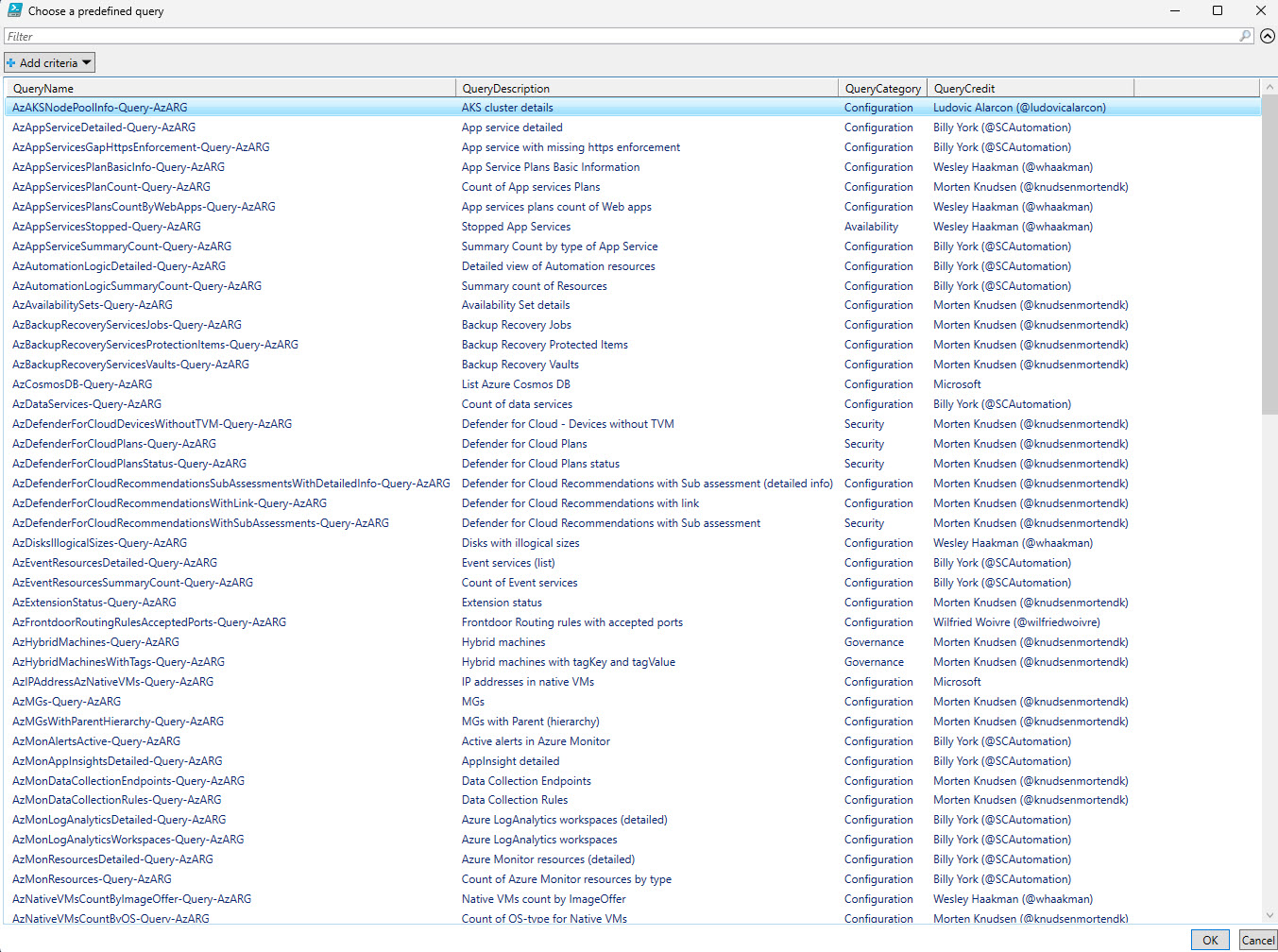Open the Add criteria dropdown

49,62
